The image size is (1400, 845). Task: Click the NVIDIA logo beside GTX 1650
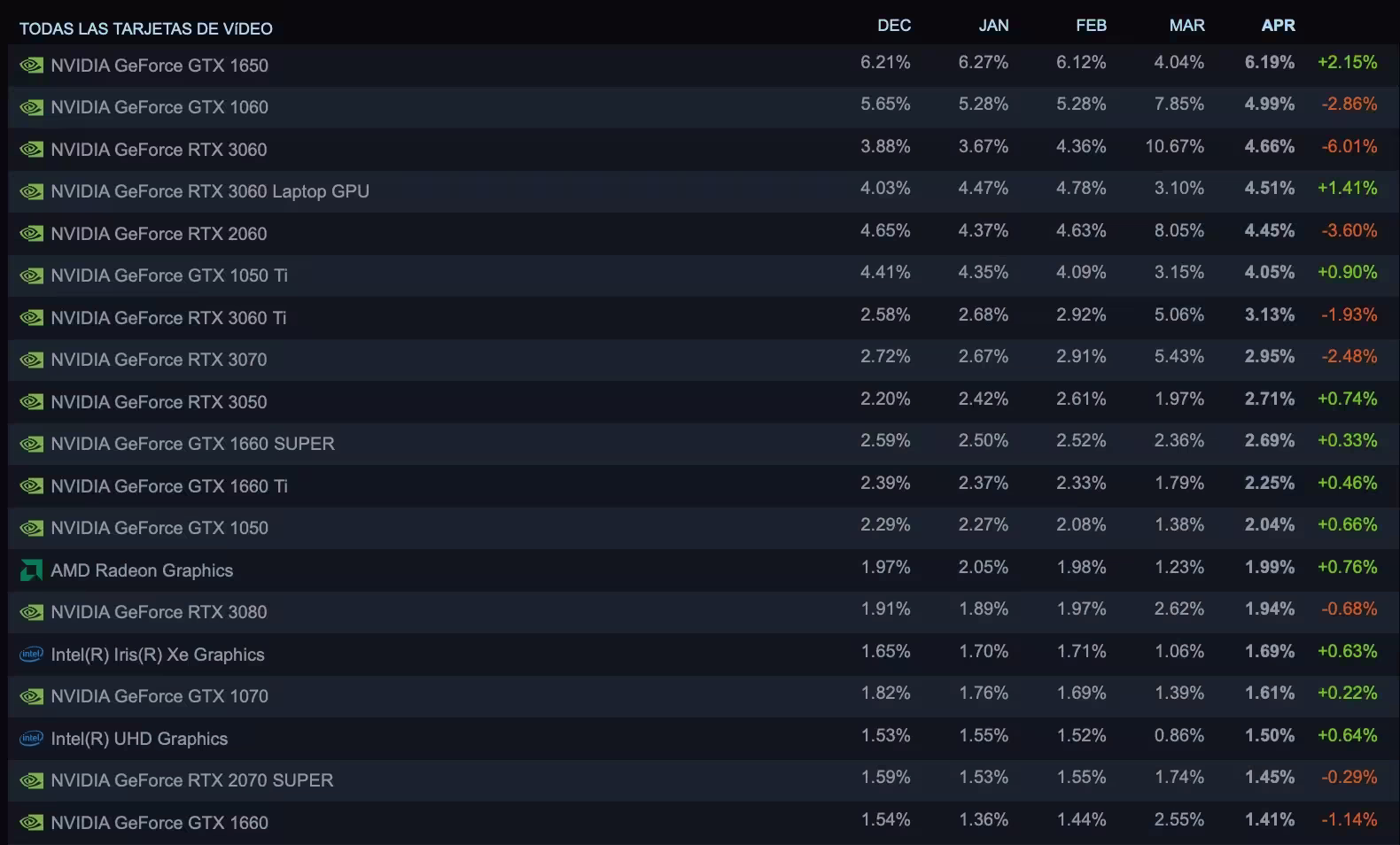(x=31, y=66)
